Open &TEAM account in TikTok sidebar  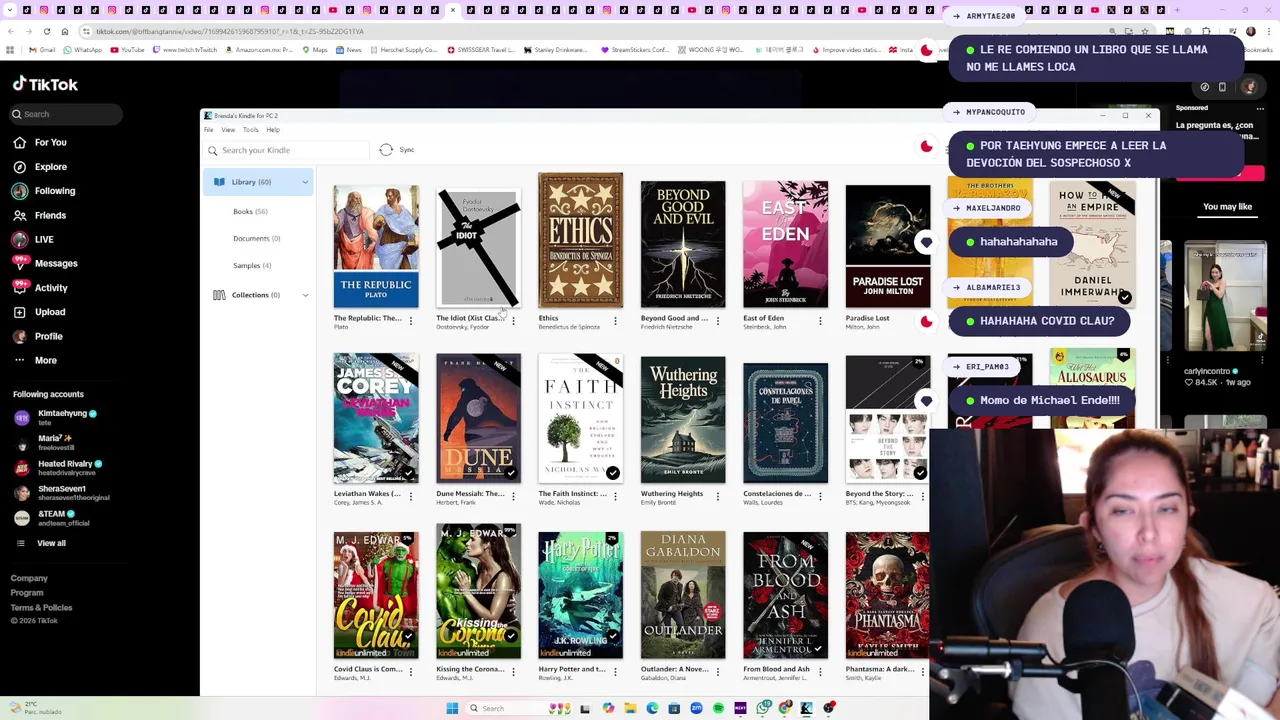(x=62, y=517)
